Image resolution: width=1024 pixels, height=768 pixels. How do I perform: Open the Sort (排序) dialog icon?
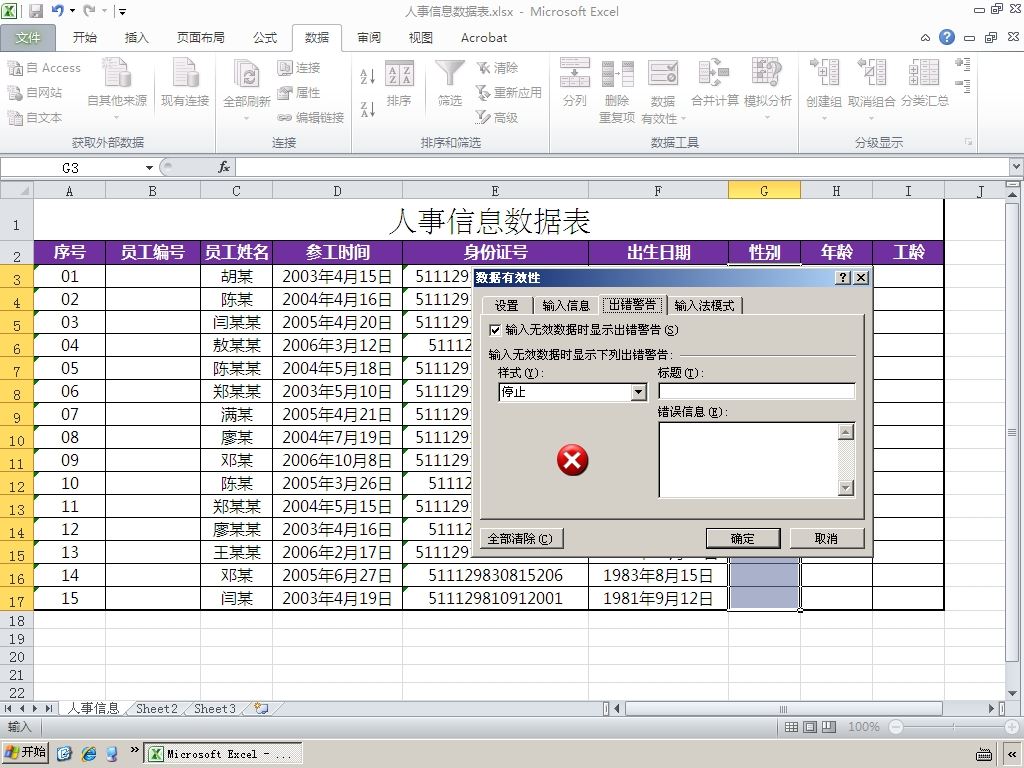pos(399,74)
